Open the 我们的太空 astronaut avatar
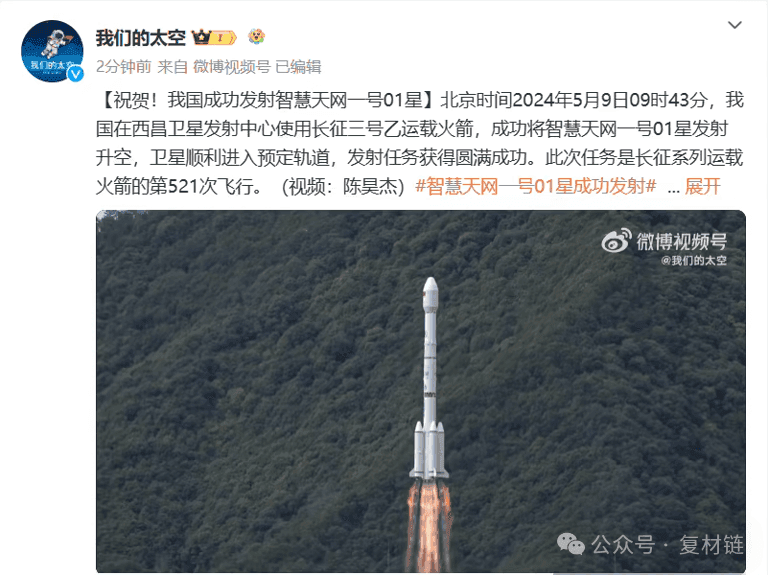 click(52, 51)
